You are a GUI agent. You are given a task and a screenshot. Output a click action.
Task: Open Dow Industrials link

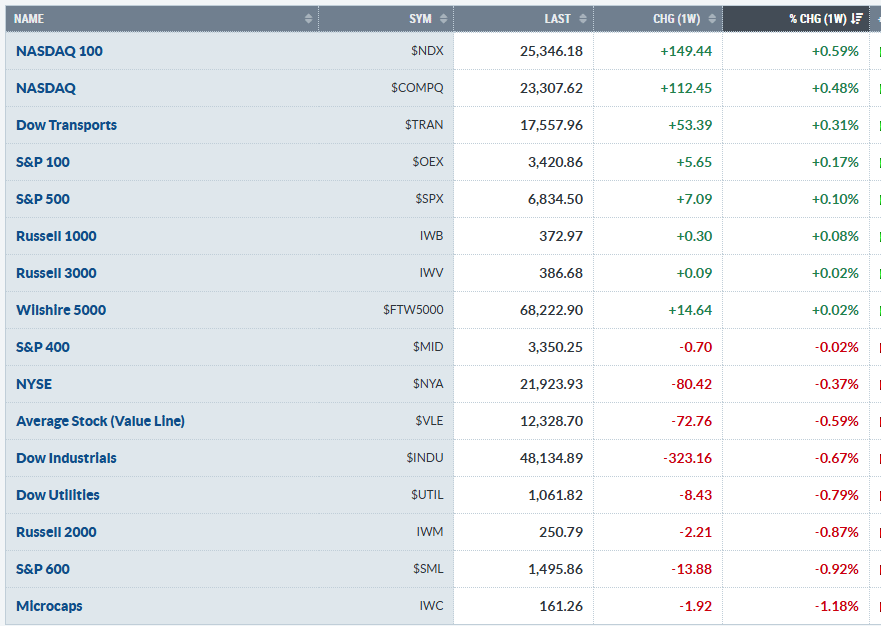(x=66, y=459)
